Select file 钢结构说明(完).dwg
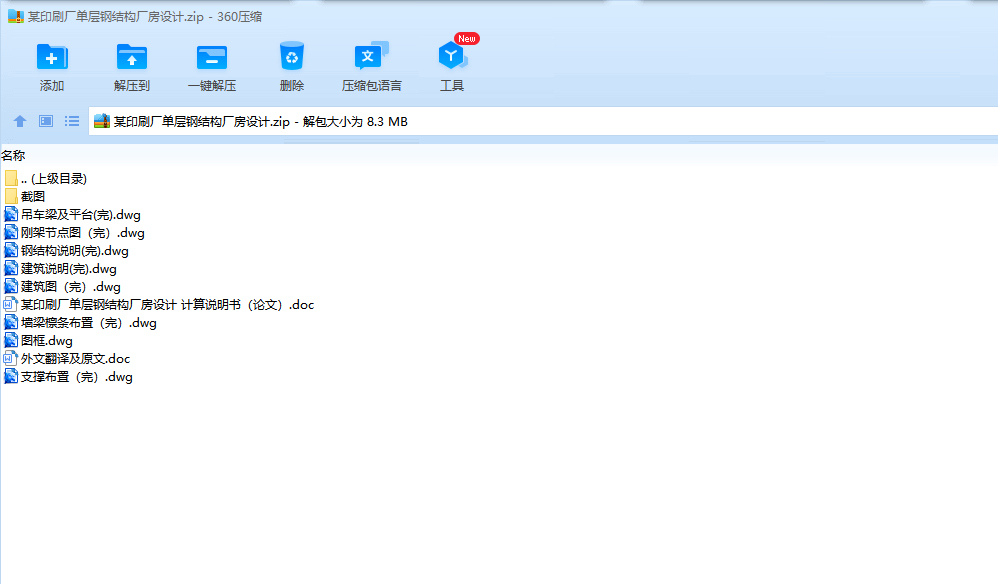The width and height of the screenshot is (998, 584). 66,251
